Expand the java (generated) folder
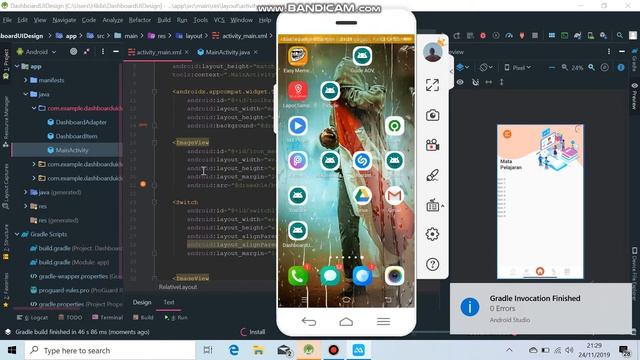Viewport: 640px width, 360px height. 25,192
